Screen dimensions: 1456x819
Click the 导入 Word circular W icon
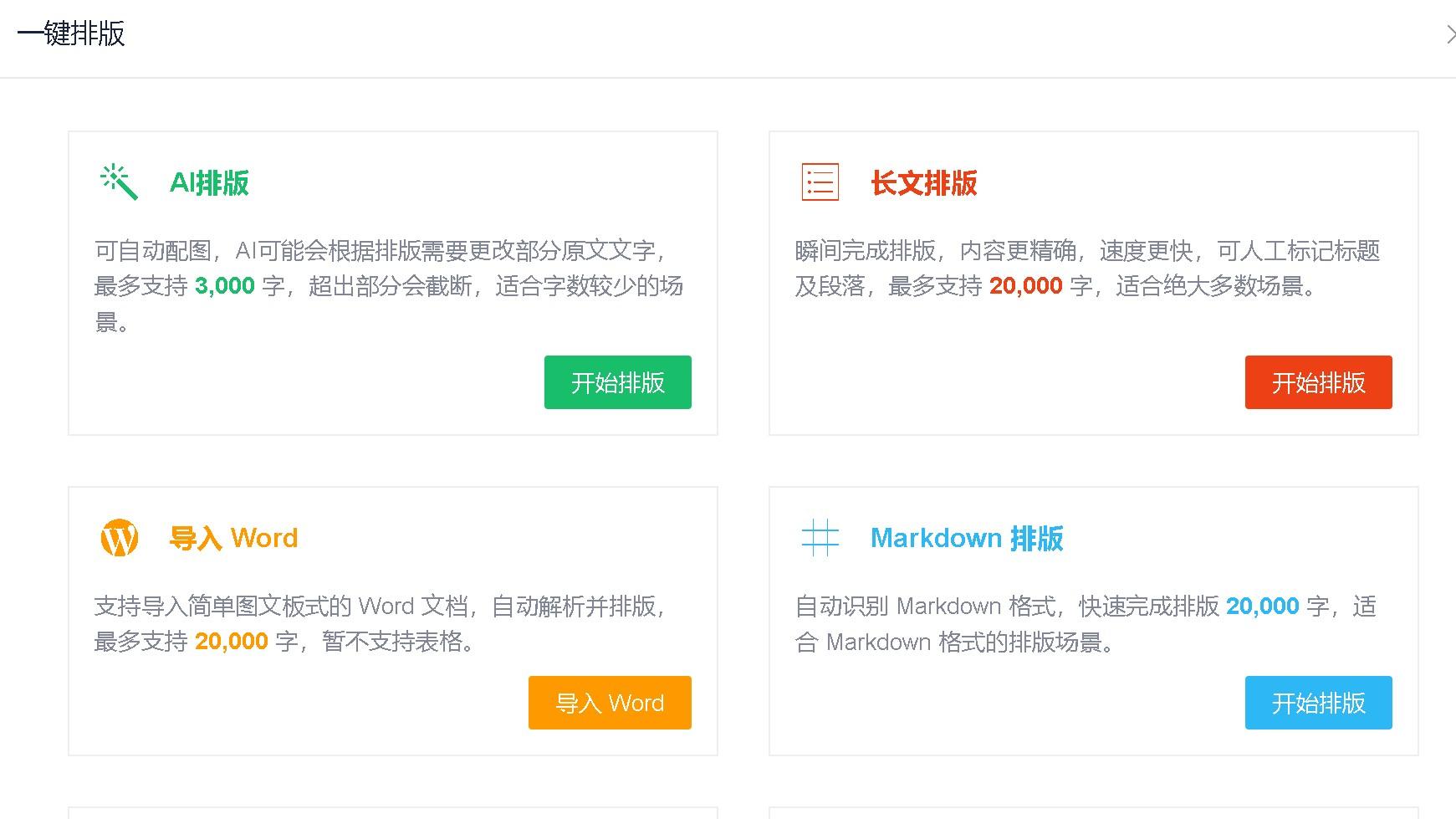pos(118,537)
